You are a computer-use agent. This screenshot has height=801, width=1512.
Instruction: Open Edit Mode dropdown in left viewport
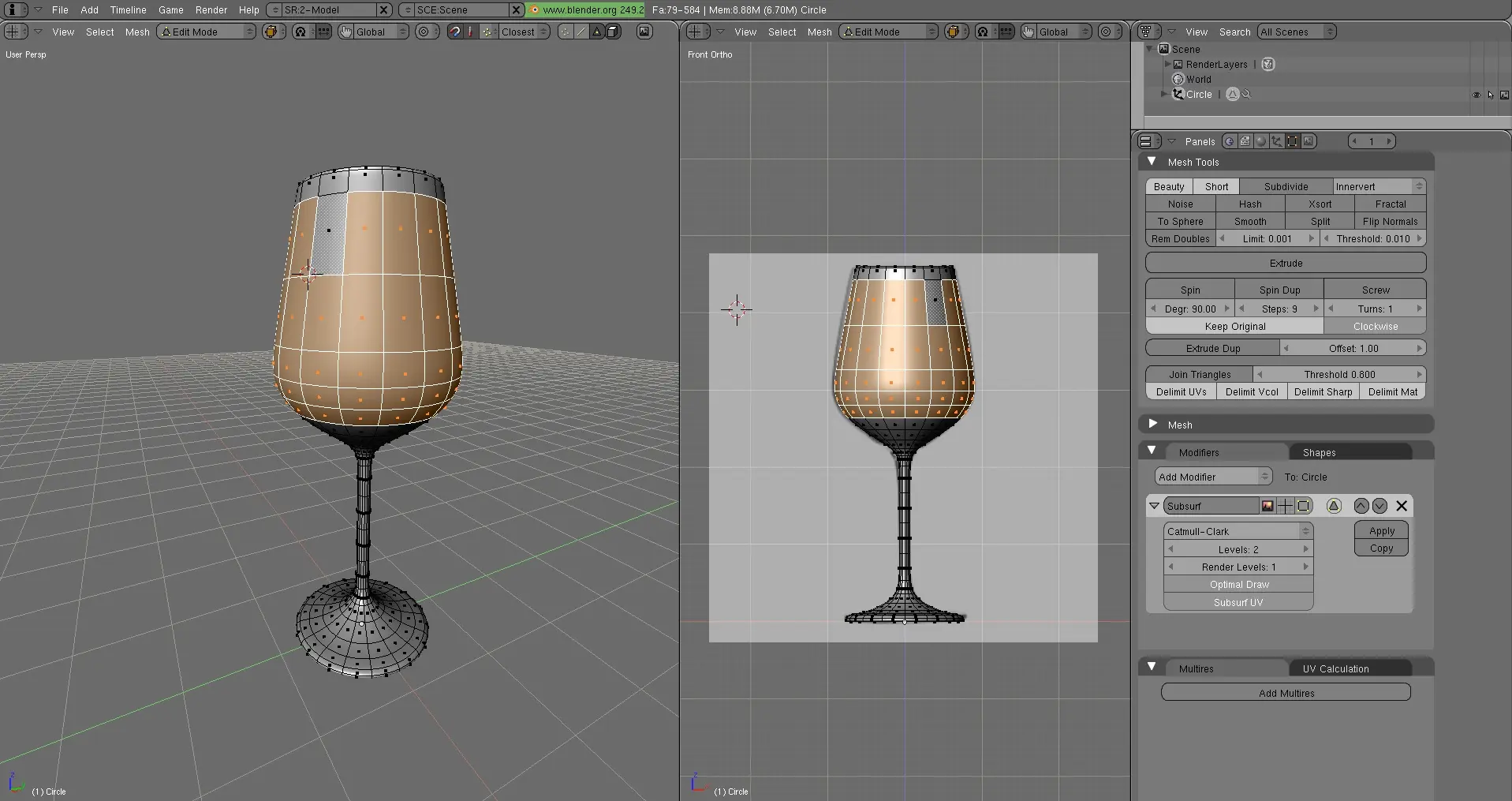pos(207,32)
